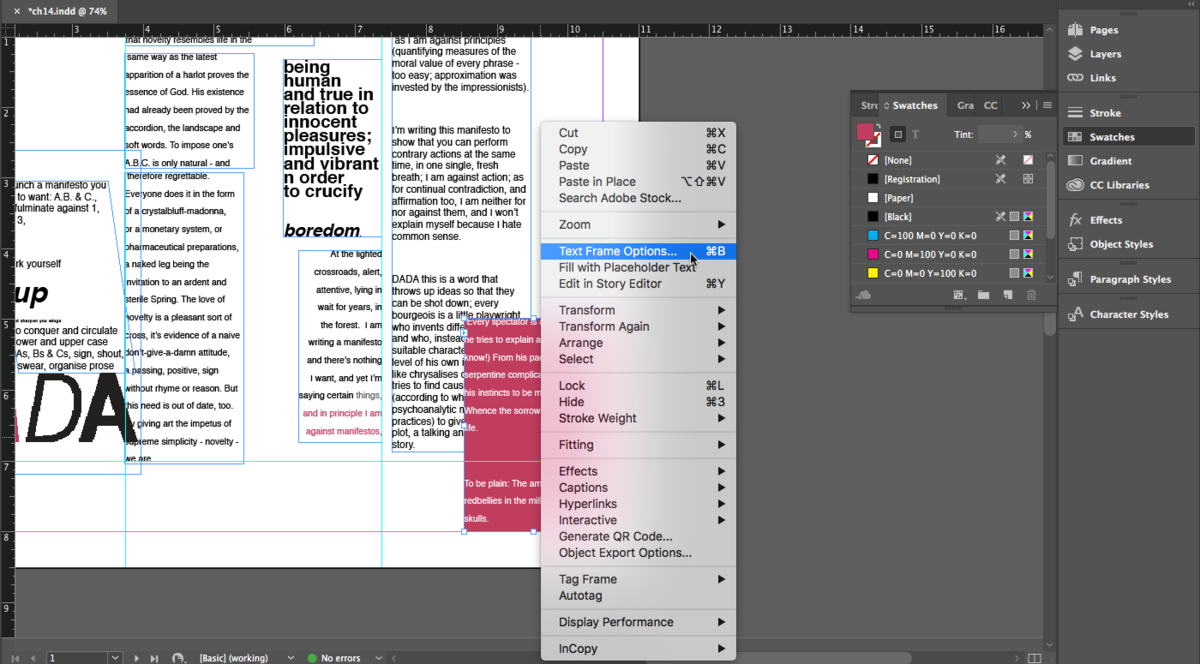This screenshot has width=1200, height=664.
Task: Click the delete swatch trash icon
Action: (x=1031, y=295)
